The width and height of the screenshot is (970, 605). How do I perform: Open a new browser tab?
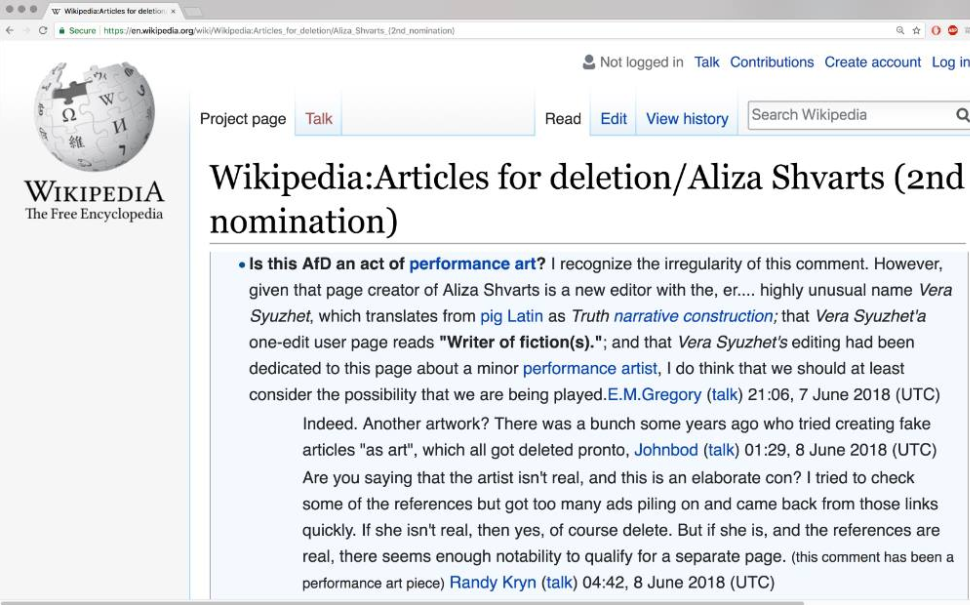[x=193, y=11]
